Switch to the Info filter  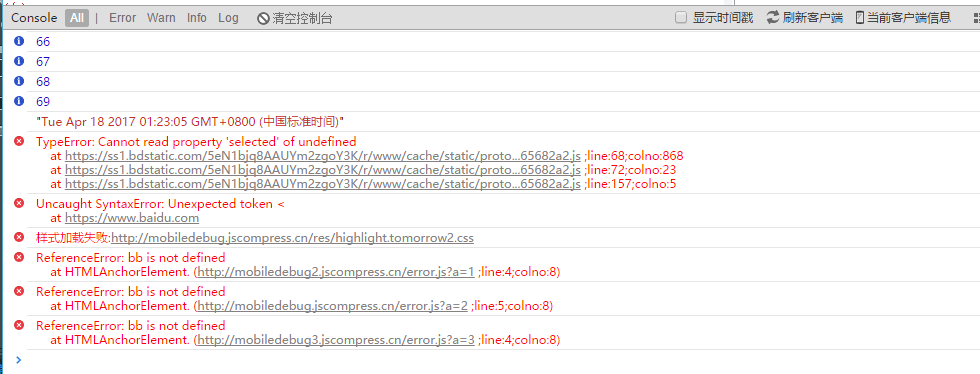197,18
